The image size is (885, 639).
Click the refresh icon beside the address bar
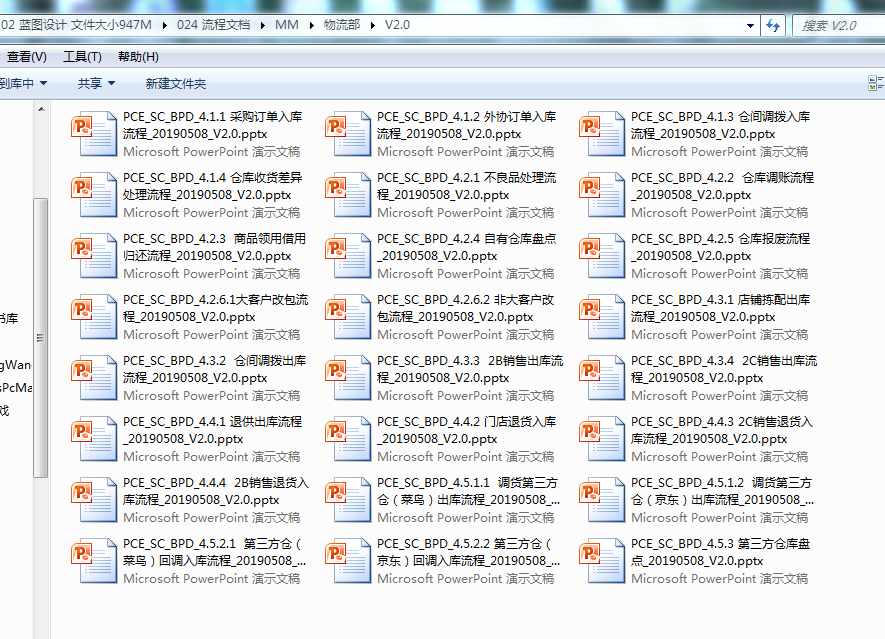pos(773,25)
